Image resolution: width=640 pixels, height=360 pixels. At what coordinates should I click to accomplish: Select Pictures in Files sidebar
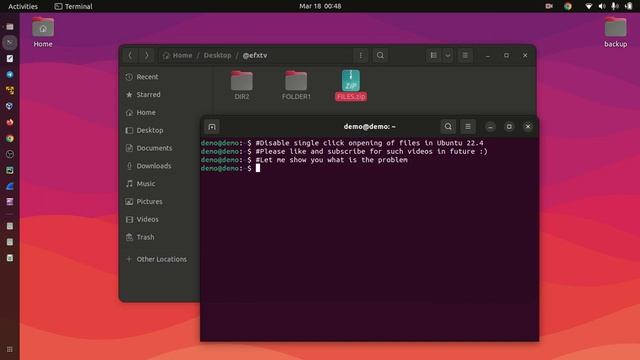tap(160, 201)
